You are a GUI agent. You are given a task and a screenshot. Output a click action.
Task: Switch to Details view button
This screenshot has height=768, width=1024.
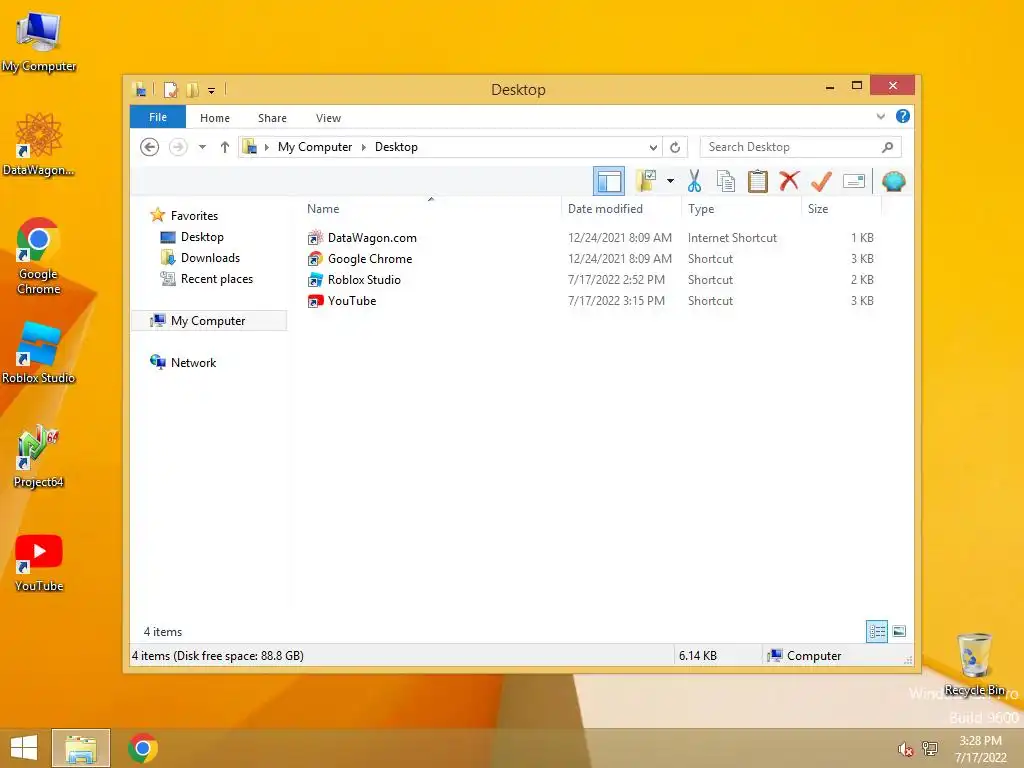pos(876,632)
